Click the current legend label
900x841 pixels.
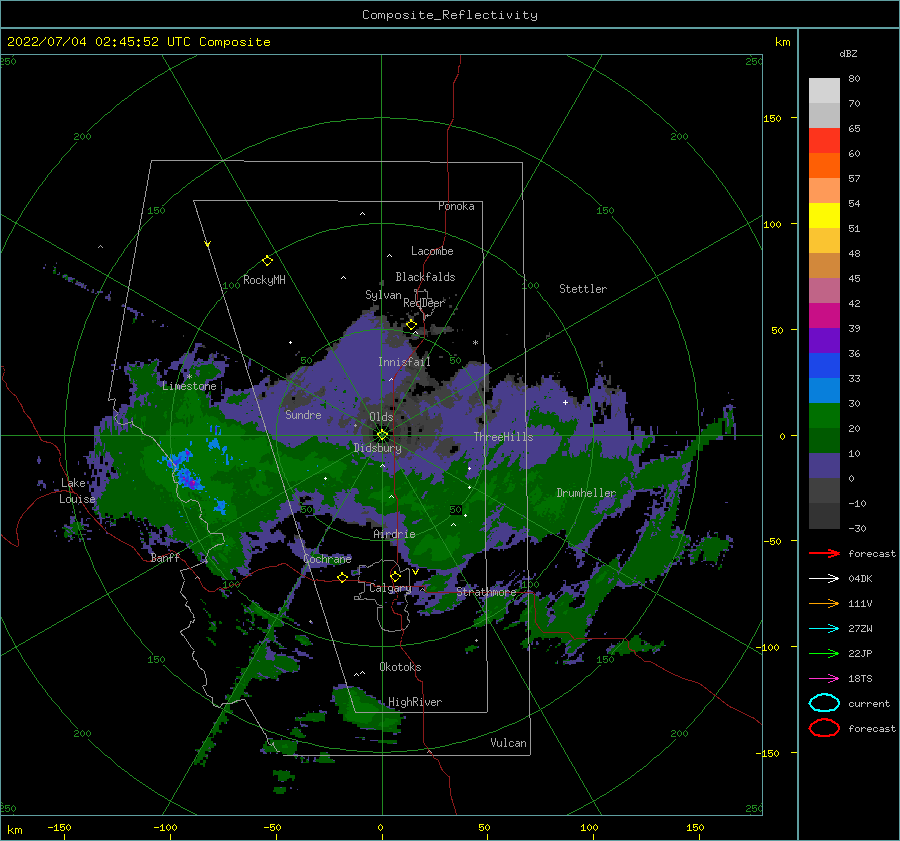869,703
